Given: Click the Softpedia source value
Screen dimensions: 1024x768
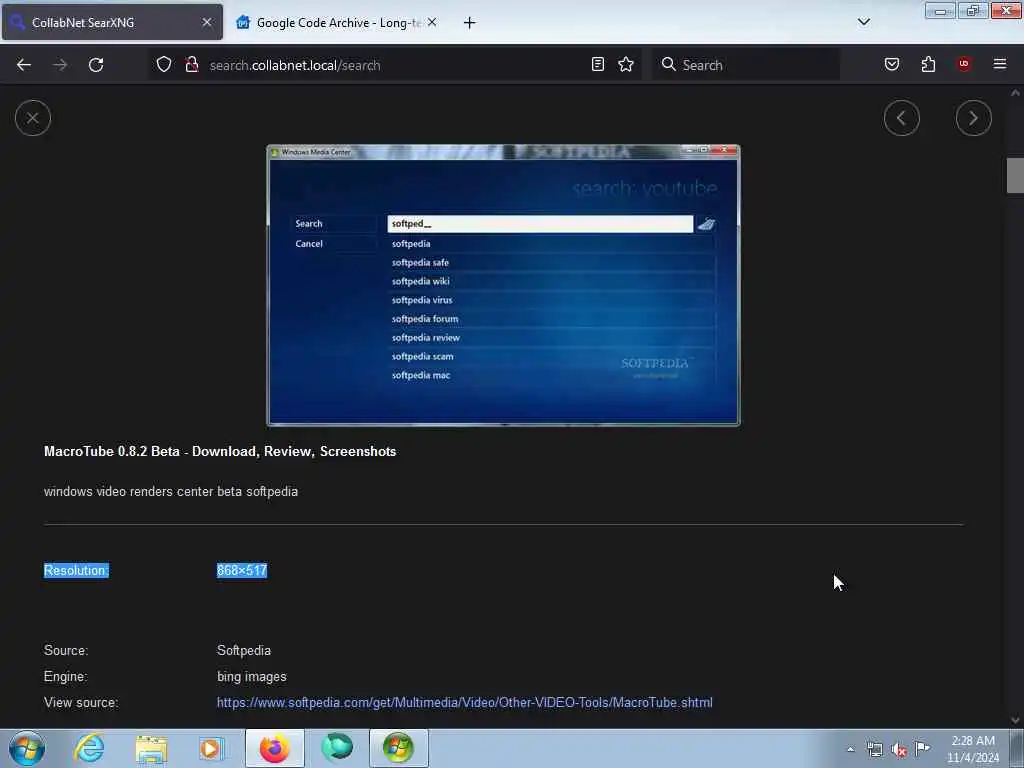Looking at the screenshot, I should 244,650.
